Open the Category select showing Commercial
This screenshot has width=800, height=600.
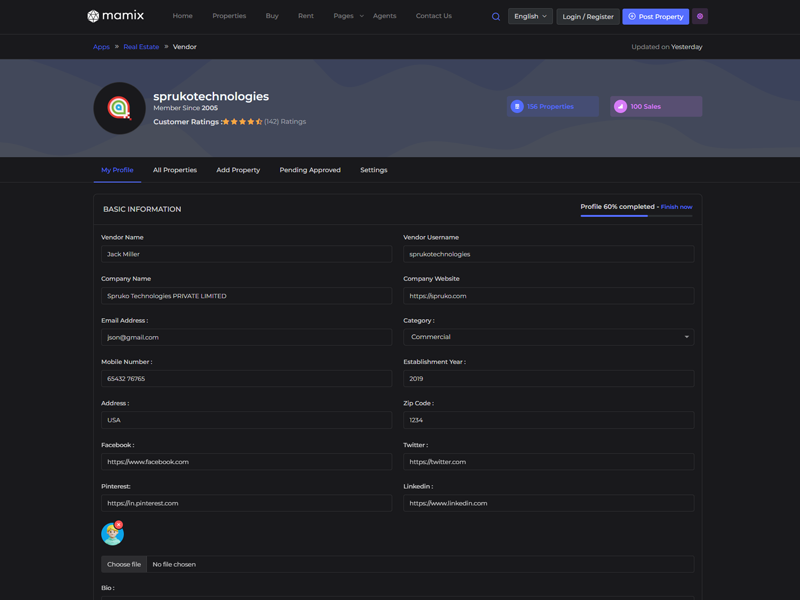[x=548, y=337]
